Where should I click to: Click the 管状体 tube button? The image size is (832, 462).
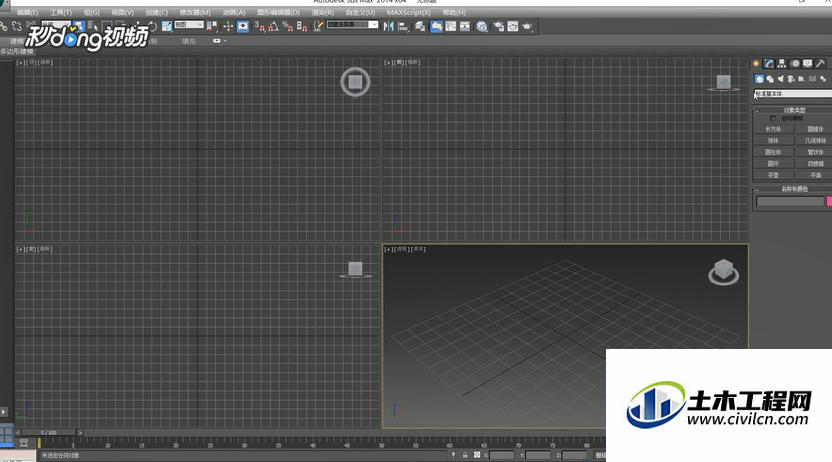813,152
